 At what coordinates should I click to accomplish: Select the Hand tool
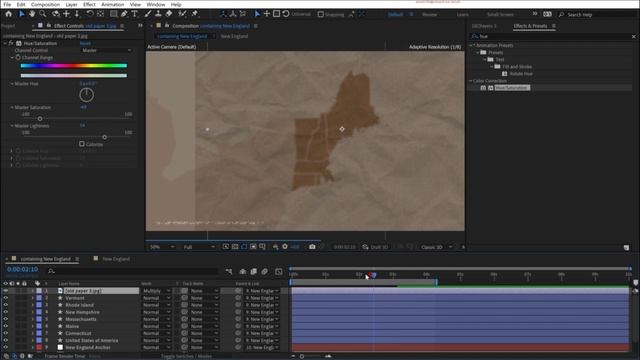[32, 14]
